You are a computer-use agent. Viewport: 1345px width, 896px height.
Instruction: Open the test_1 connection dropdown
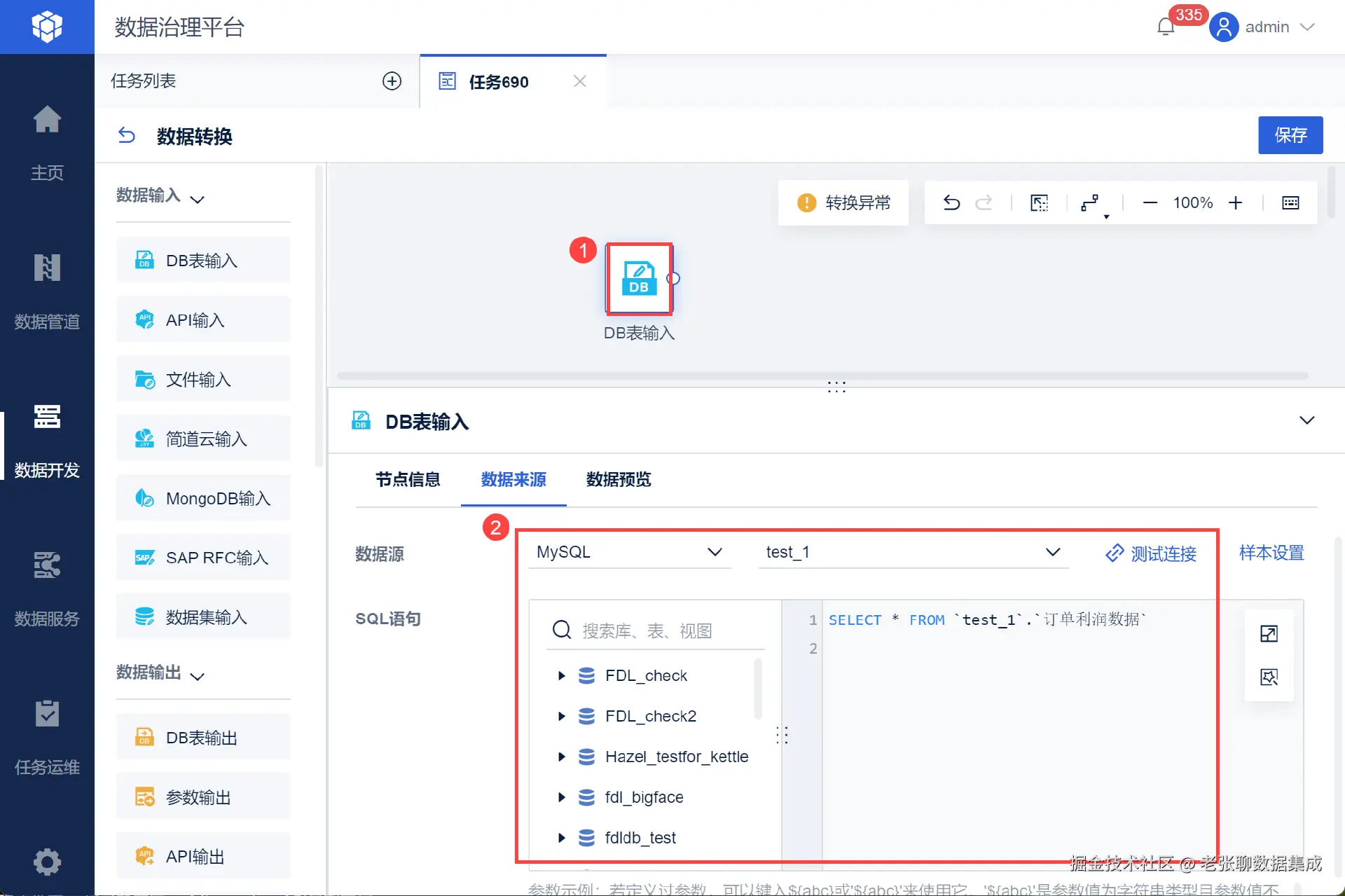(x=912, y=552)
